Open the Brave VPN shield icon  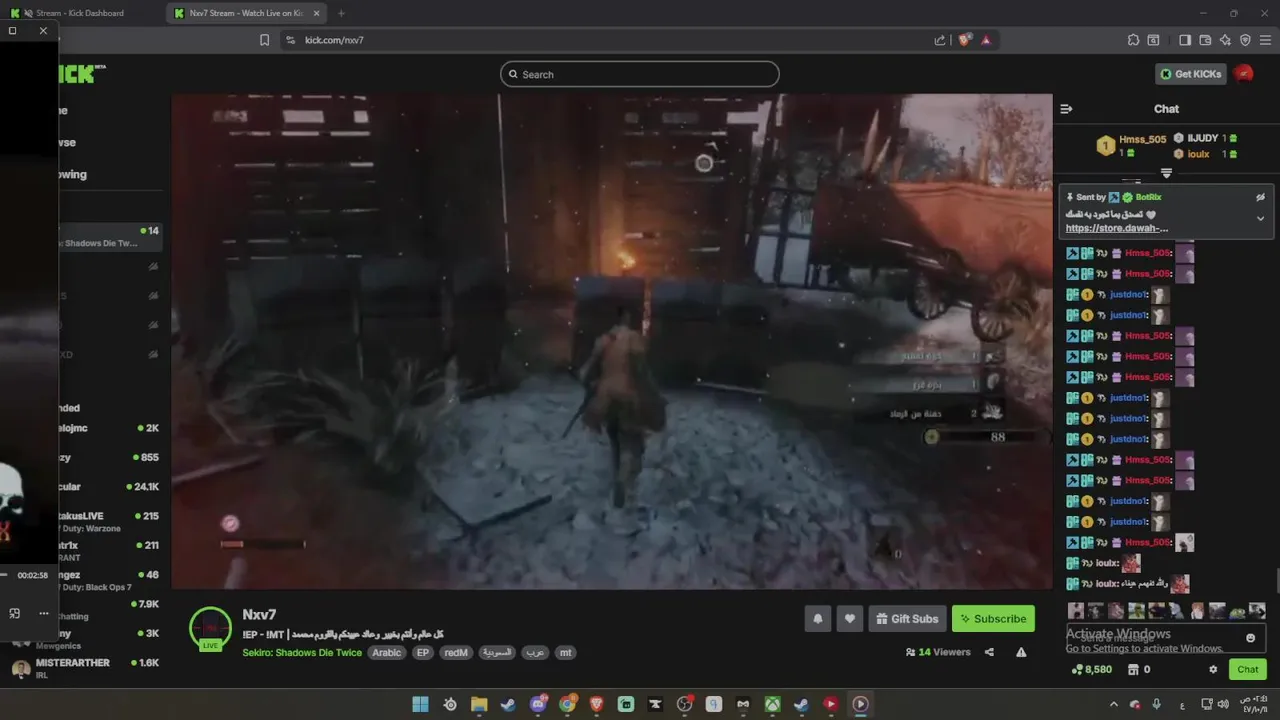point(1245,40)
